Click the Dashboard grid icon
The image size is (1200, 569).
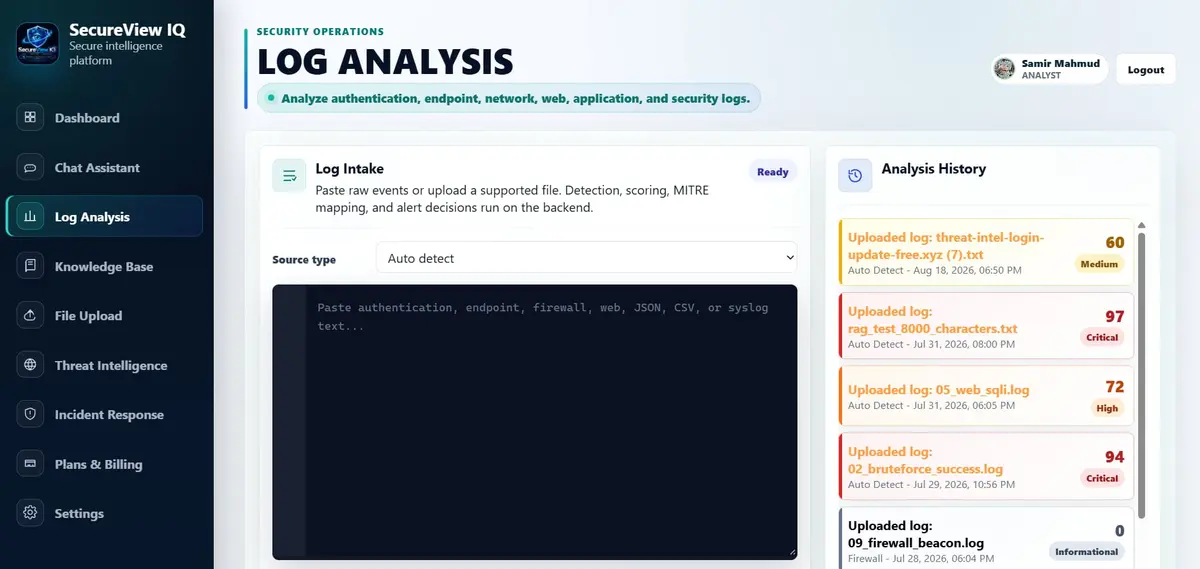click(31, 117)
